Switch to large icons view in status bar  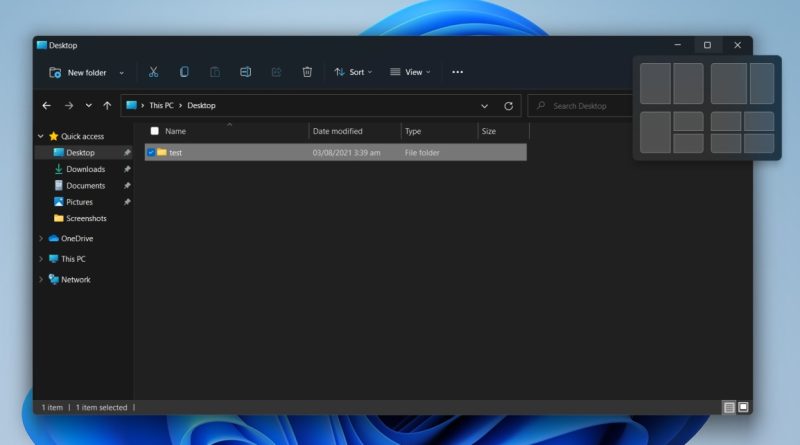[x=743, y=407]
